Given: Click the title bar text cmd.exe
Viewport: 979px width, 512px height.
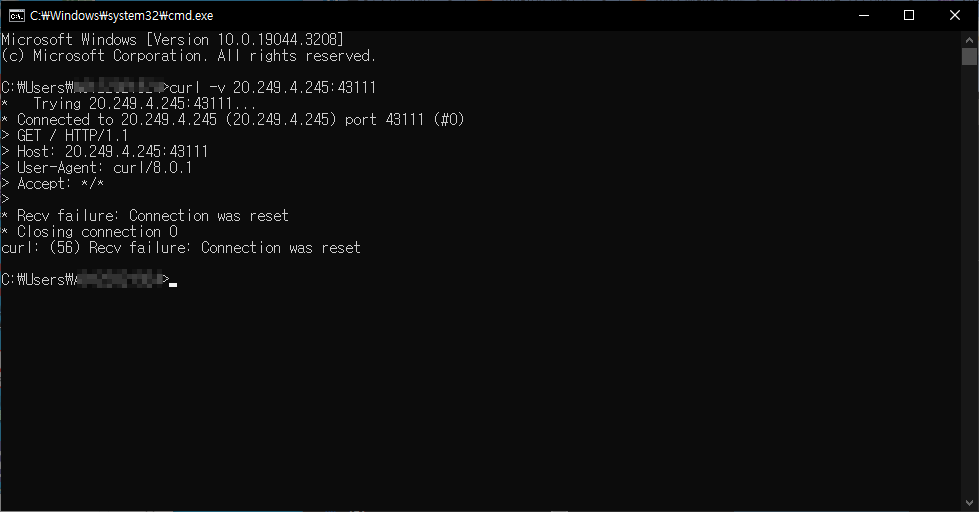Looking at the screenshot, I should click(x=122, y=16).
